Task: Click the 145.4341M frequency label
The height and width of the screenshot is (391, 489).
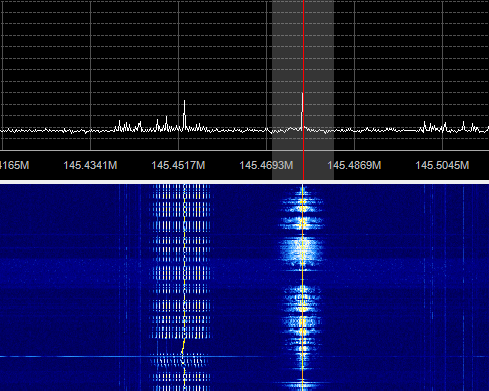Action: [90, 165]
